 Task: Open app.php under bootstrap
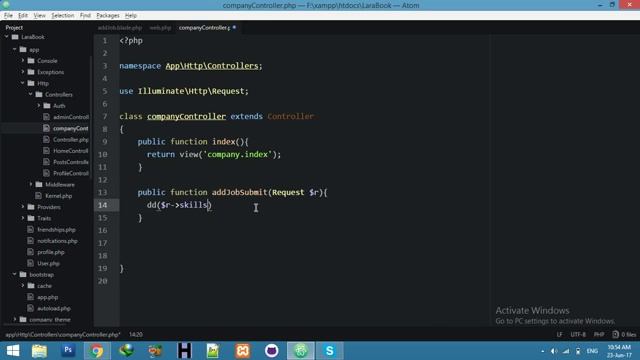click(x=47, y=297)
